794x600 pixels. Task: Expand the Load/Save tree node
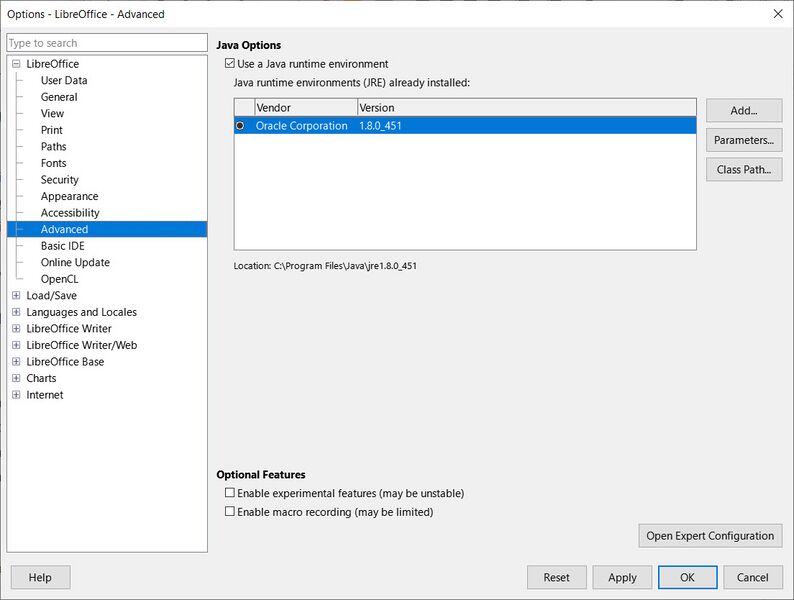pyautogui.click(x=16, y=295)
